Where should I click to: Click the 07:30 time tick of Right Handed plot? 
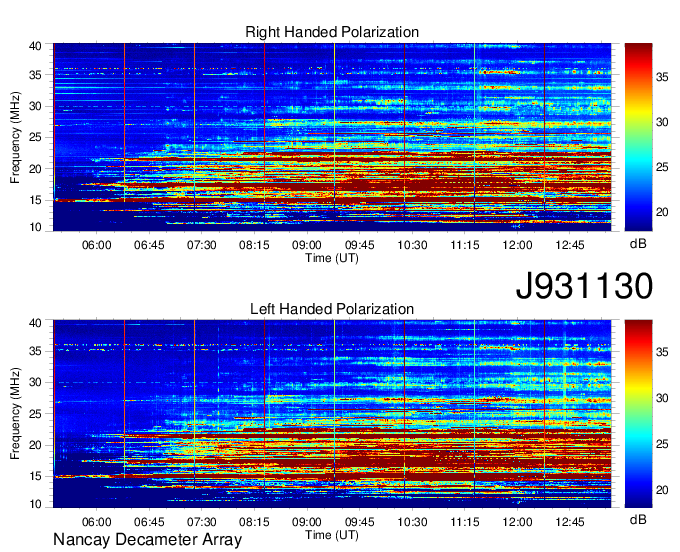[x=202, y=245]
